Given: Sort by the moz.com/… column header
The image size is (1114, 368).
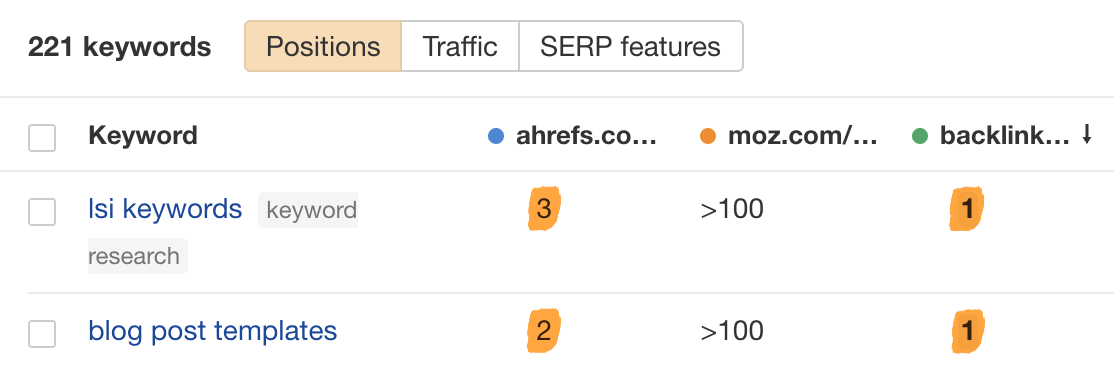Looking at the screenshot, I should (x=803, y=136).
